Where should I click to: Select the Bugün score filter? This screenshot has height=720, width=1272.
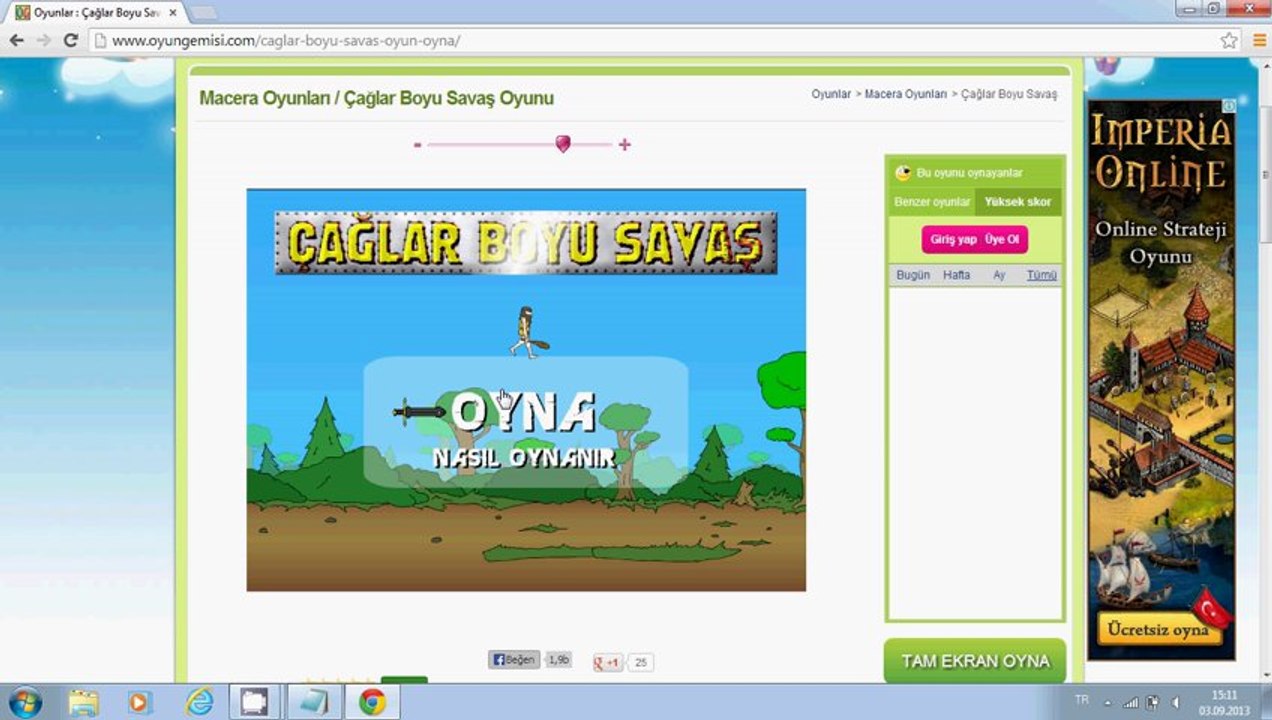(913, 275)
